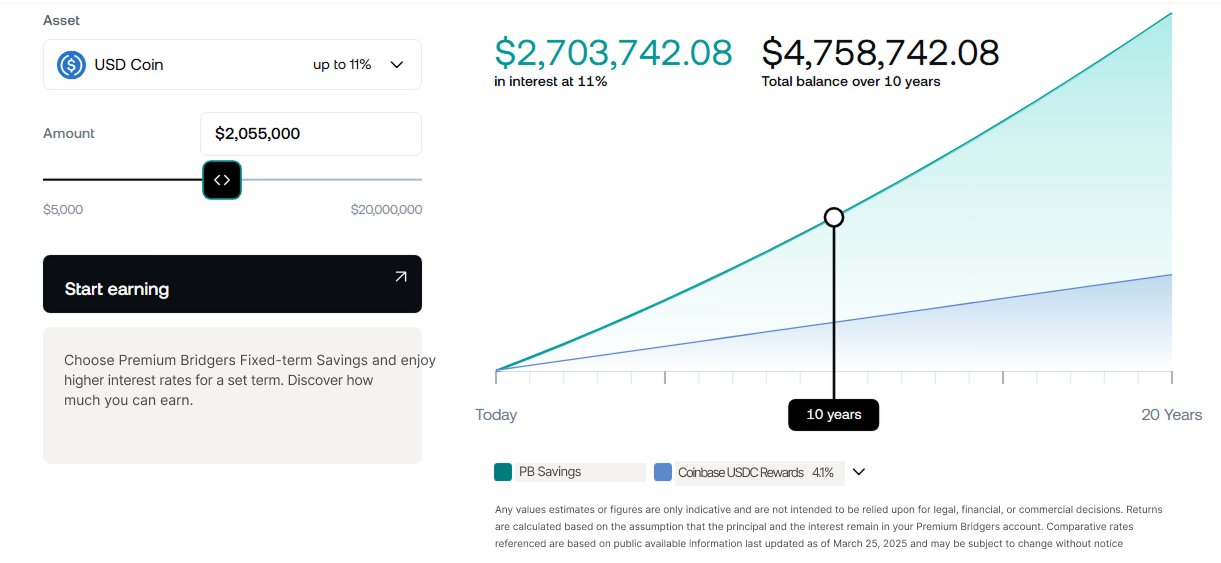Select the Coinbase USDC Rewards comparison label
1221x563 pixels.
pyautogui.click(x=741, y=472)
